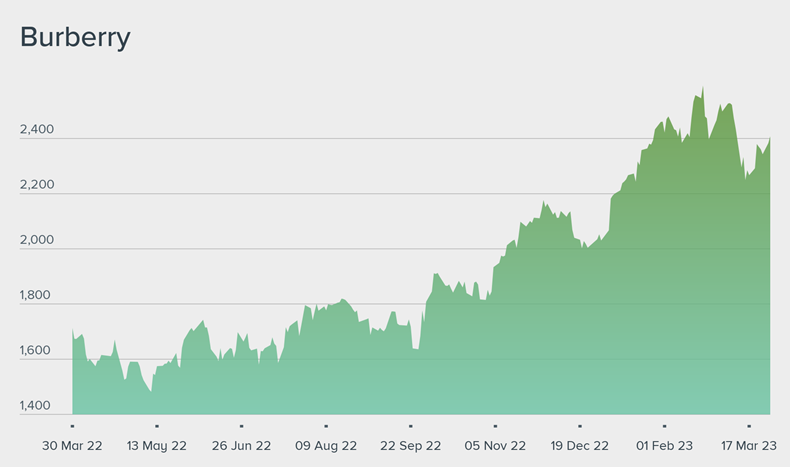
Task: Click the 17 Mar 23 date label
Action: 749,446
